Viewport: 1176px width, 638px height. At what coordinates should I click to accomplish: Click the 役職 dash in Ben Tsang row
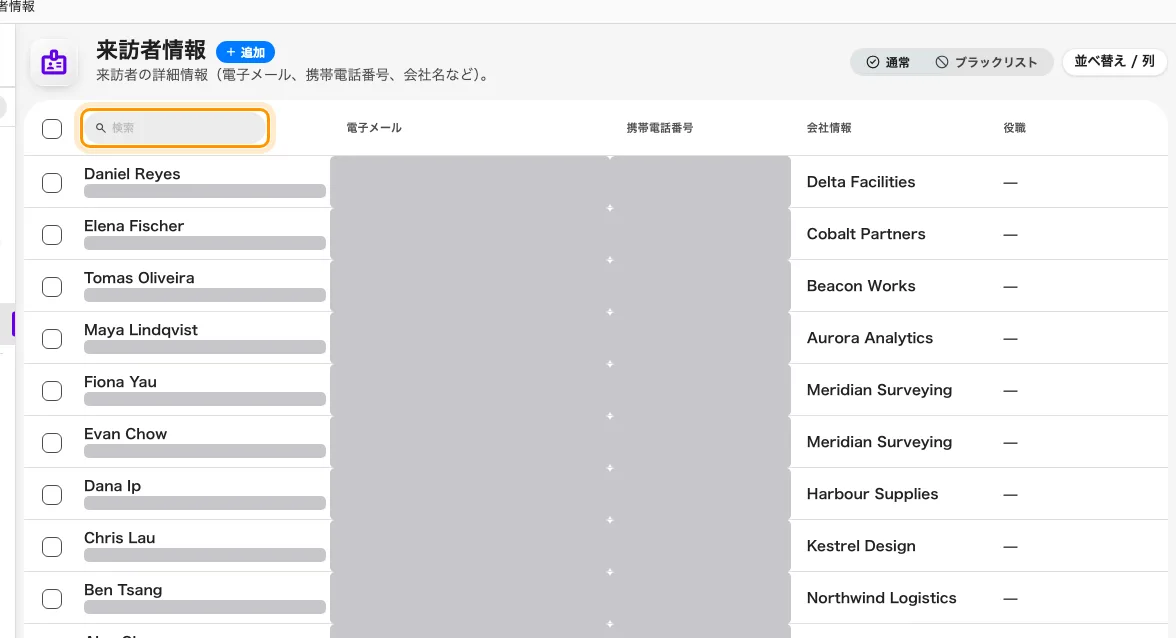tap(1010, 599)
